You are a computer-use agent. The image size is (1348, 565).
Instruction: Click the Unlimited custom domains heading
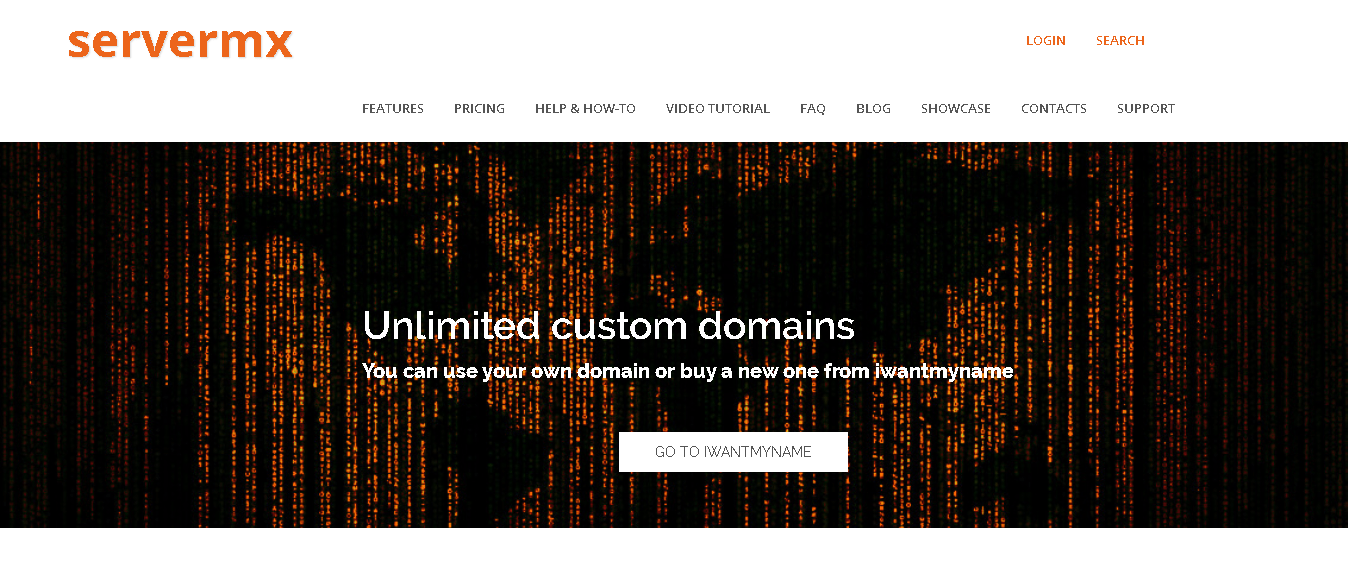click(609, 326)
